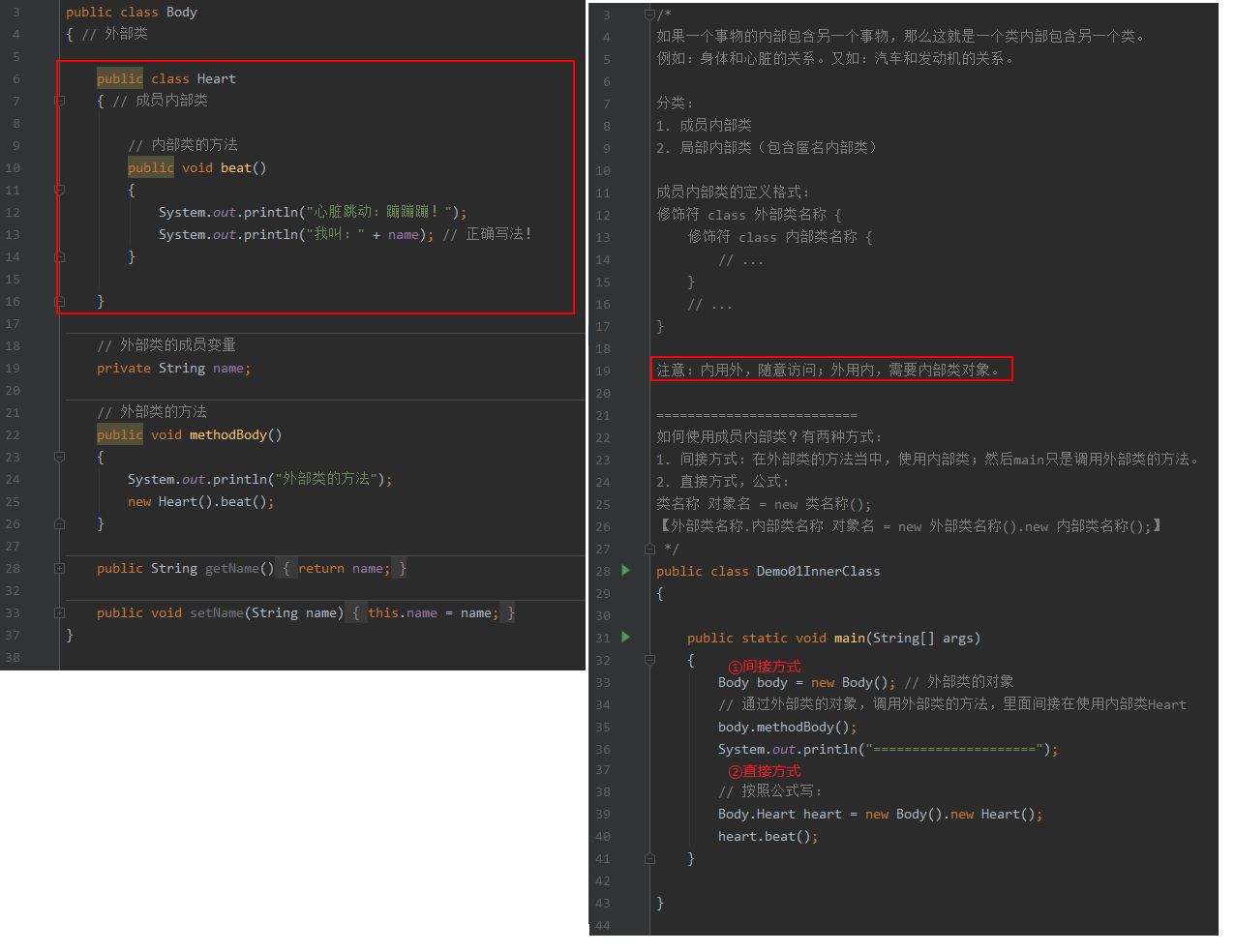Click the new Body().new Heart() expression
The image size is (1235, 952).
(953, 814)
